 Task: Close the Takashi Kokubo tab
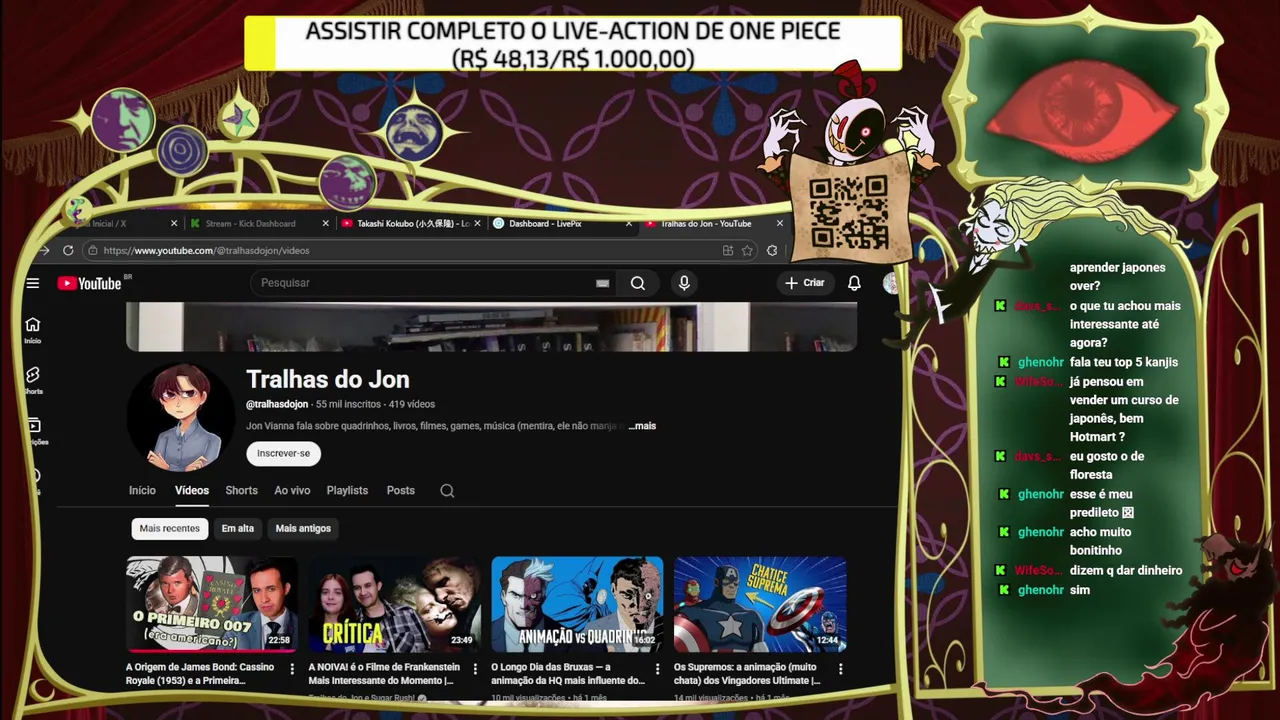point(478,224)
